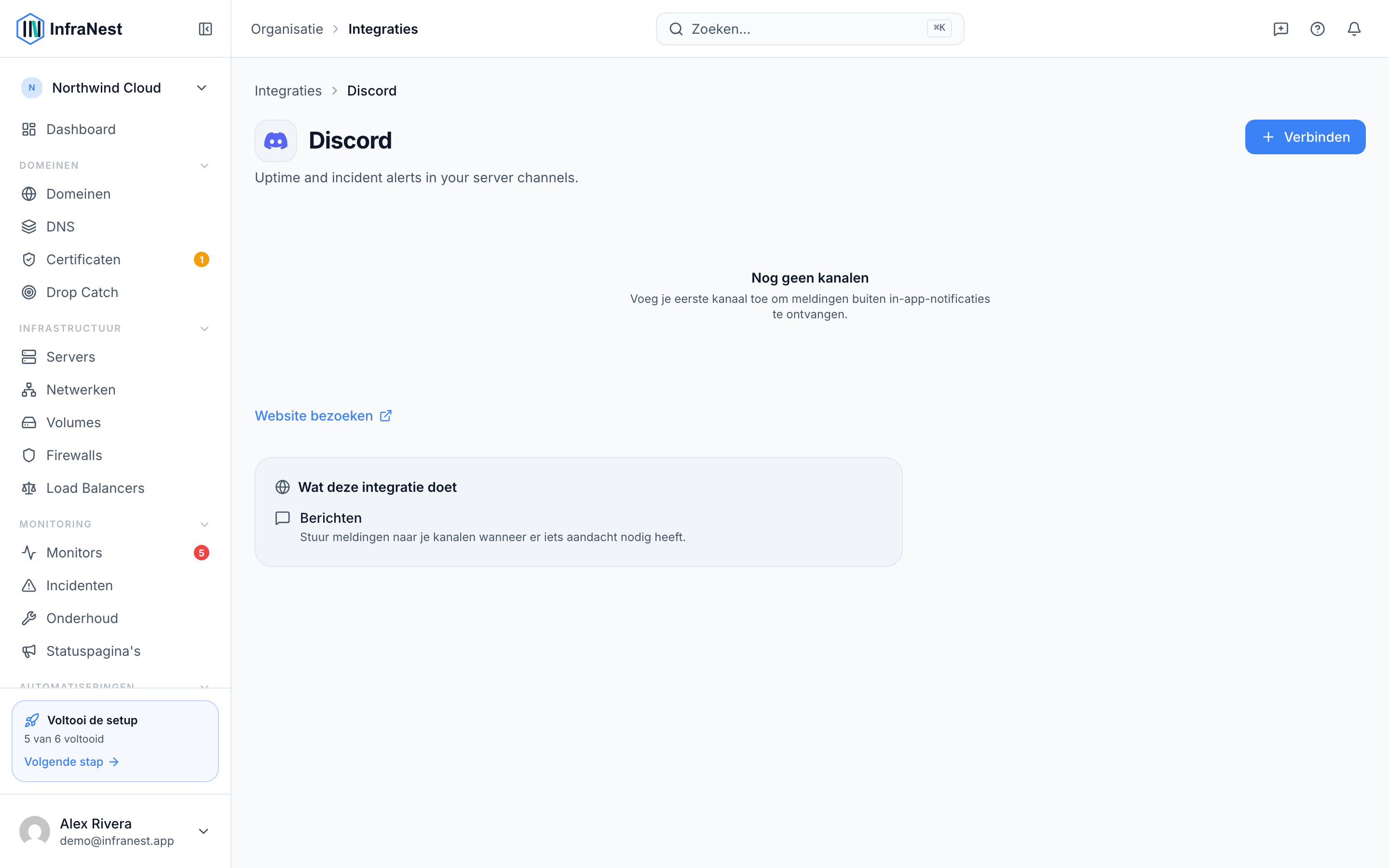Click the Incidenten warning triangle icon
This screenshot has height=868, width=1389.
click(x=29, y=585)
